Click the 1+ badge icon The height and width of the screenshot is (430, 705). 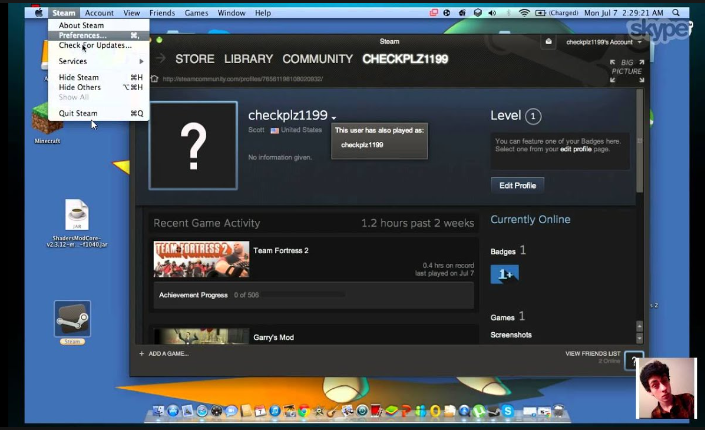(505, 274)
